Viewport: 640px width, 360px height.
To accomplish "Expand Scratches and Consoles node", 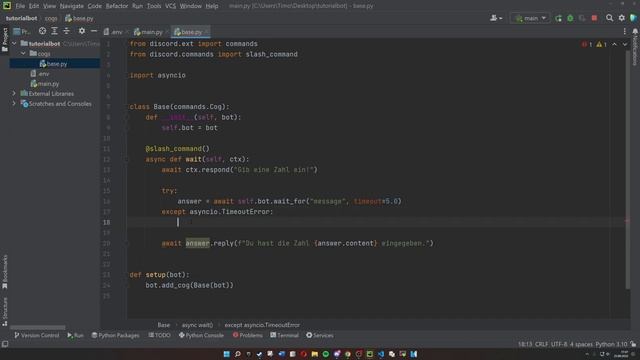I will [14, 104].
